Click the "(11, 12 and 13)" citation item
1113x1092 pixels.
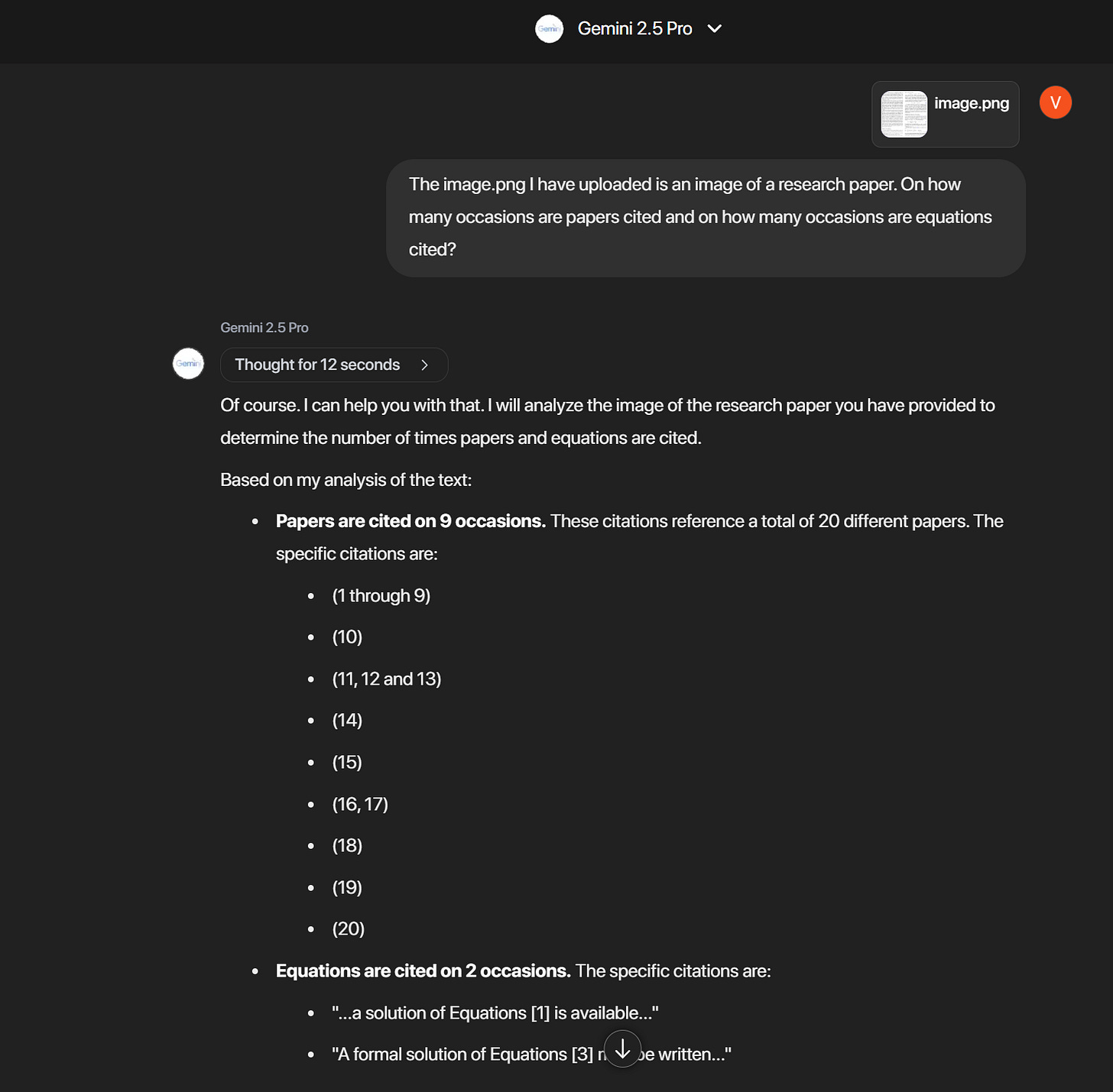(386, 679)
